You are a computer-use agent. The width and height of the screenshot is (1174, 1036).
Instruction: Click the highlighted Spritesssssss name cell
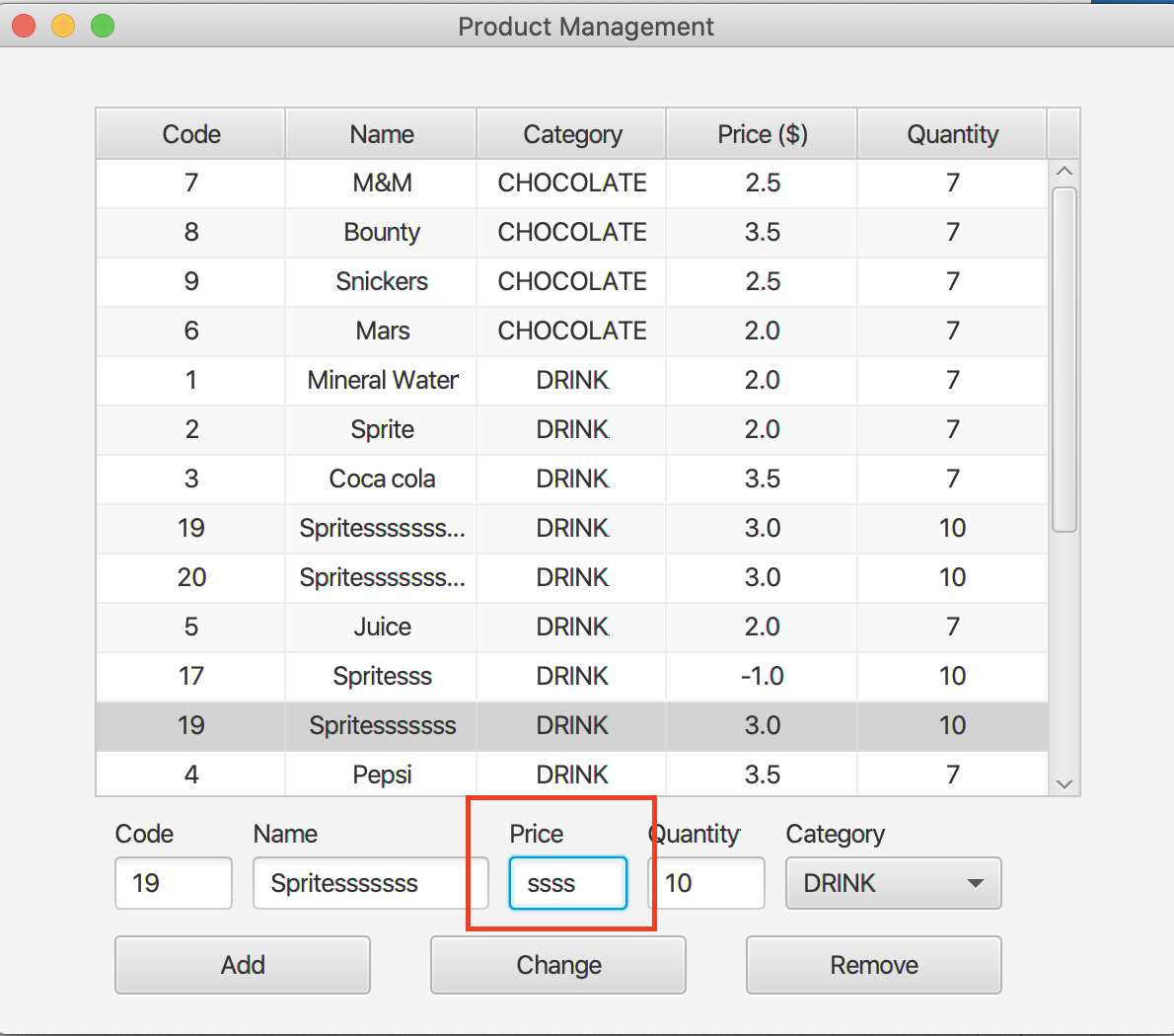click(x=382, y=725)
